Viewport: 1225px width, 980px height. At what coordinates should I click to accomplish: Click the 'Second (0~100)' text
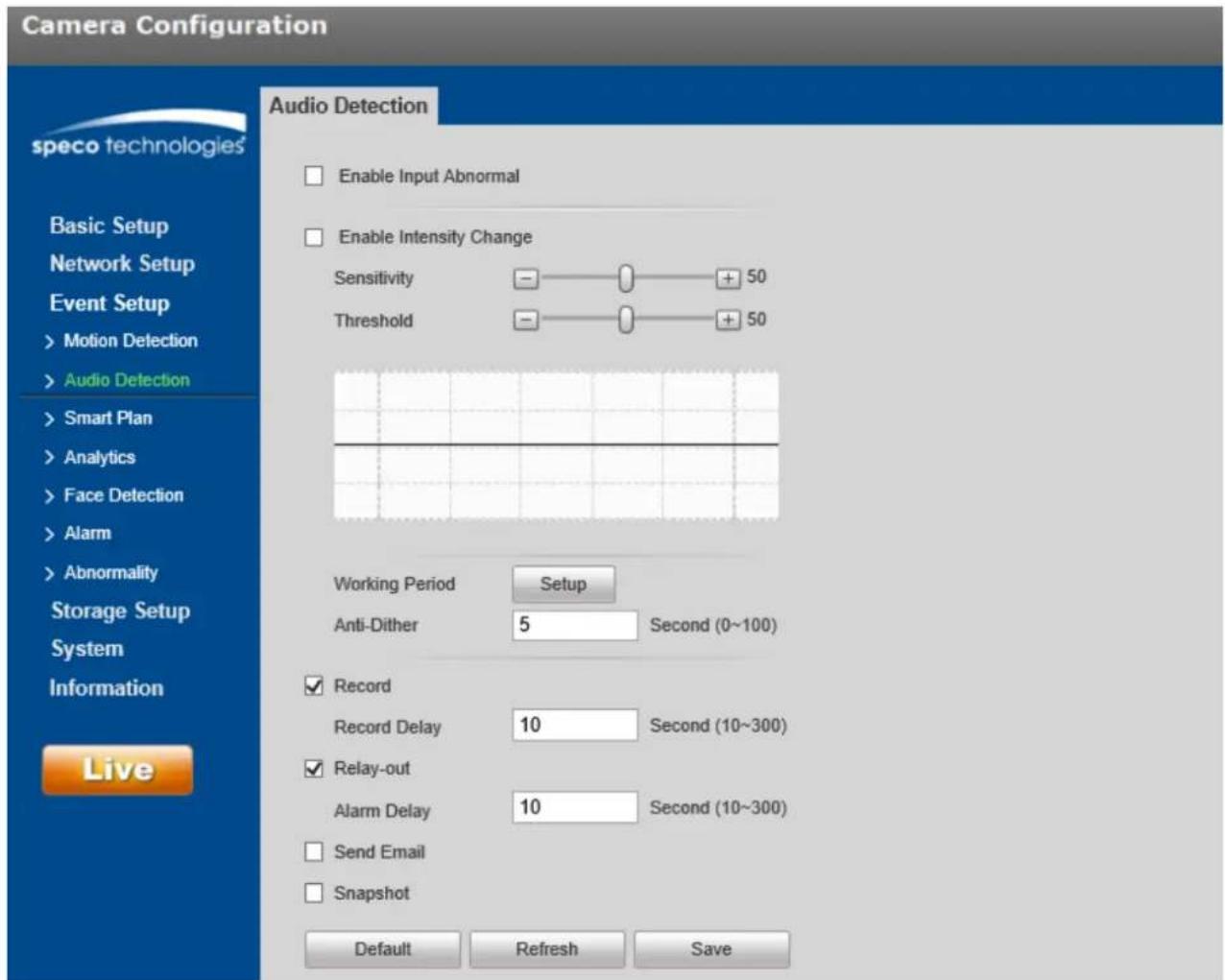click(713, 625)
